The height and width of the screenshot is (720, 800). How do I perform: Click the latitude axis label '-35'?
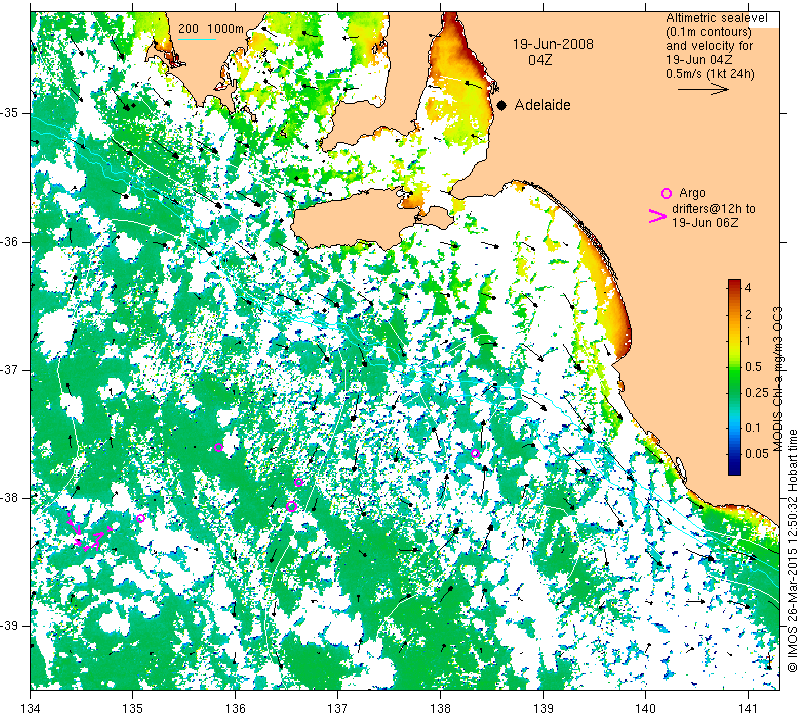coord(9,112)
